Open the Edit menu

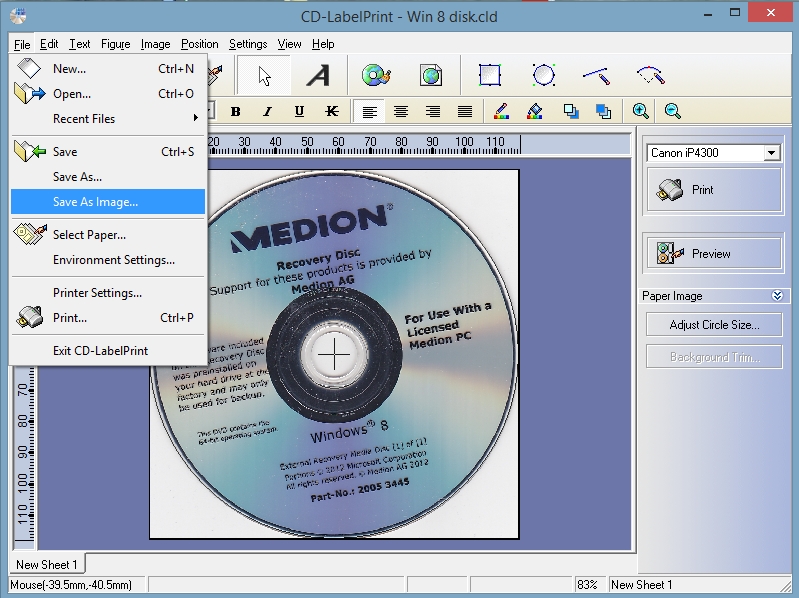(x=49, y=44)
